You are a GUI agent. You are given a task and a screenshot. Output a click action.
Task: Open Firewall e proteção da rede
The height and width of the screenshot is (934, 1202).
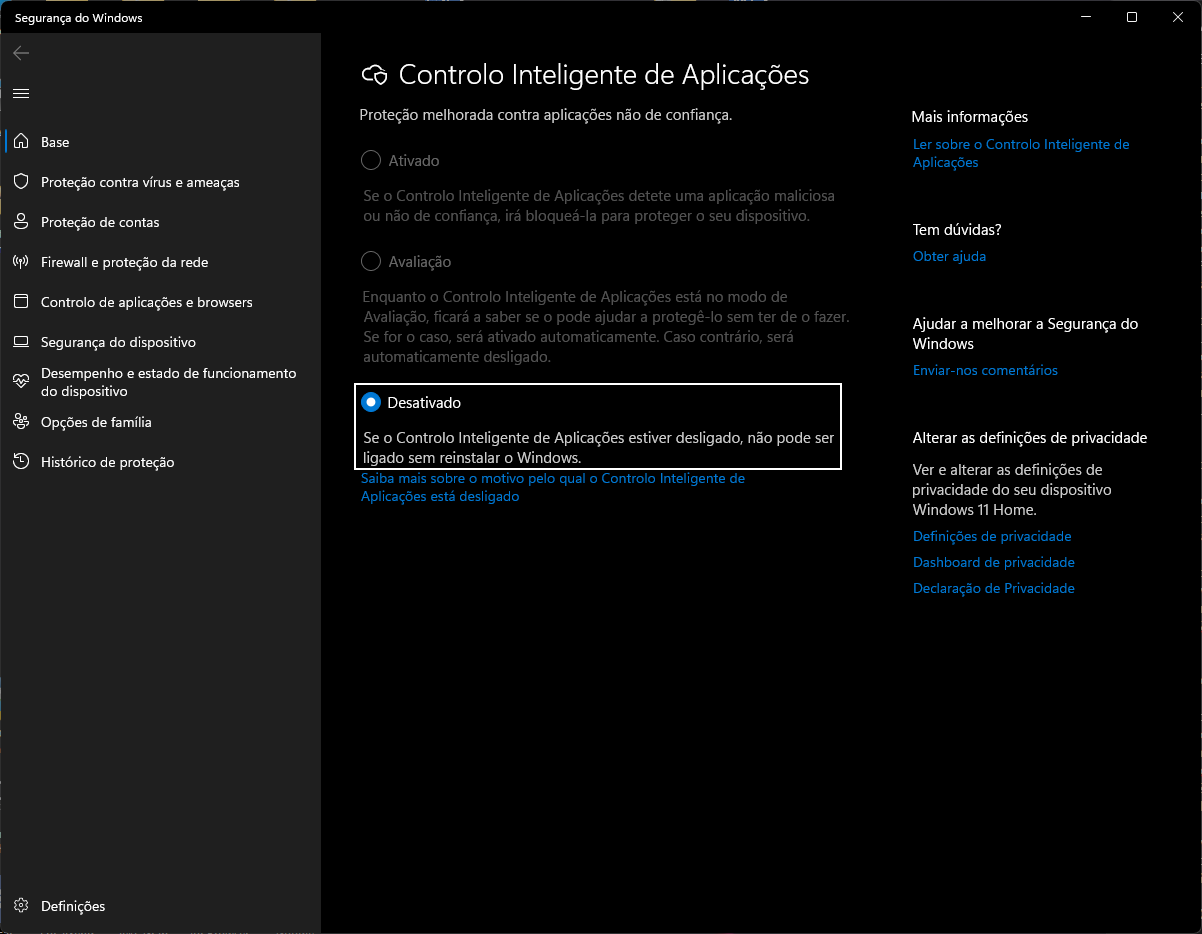tap(160, 262)
